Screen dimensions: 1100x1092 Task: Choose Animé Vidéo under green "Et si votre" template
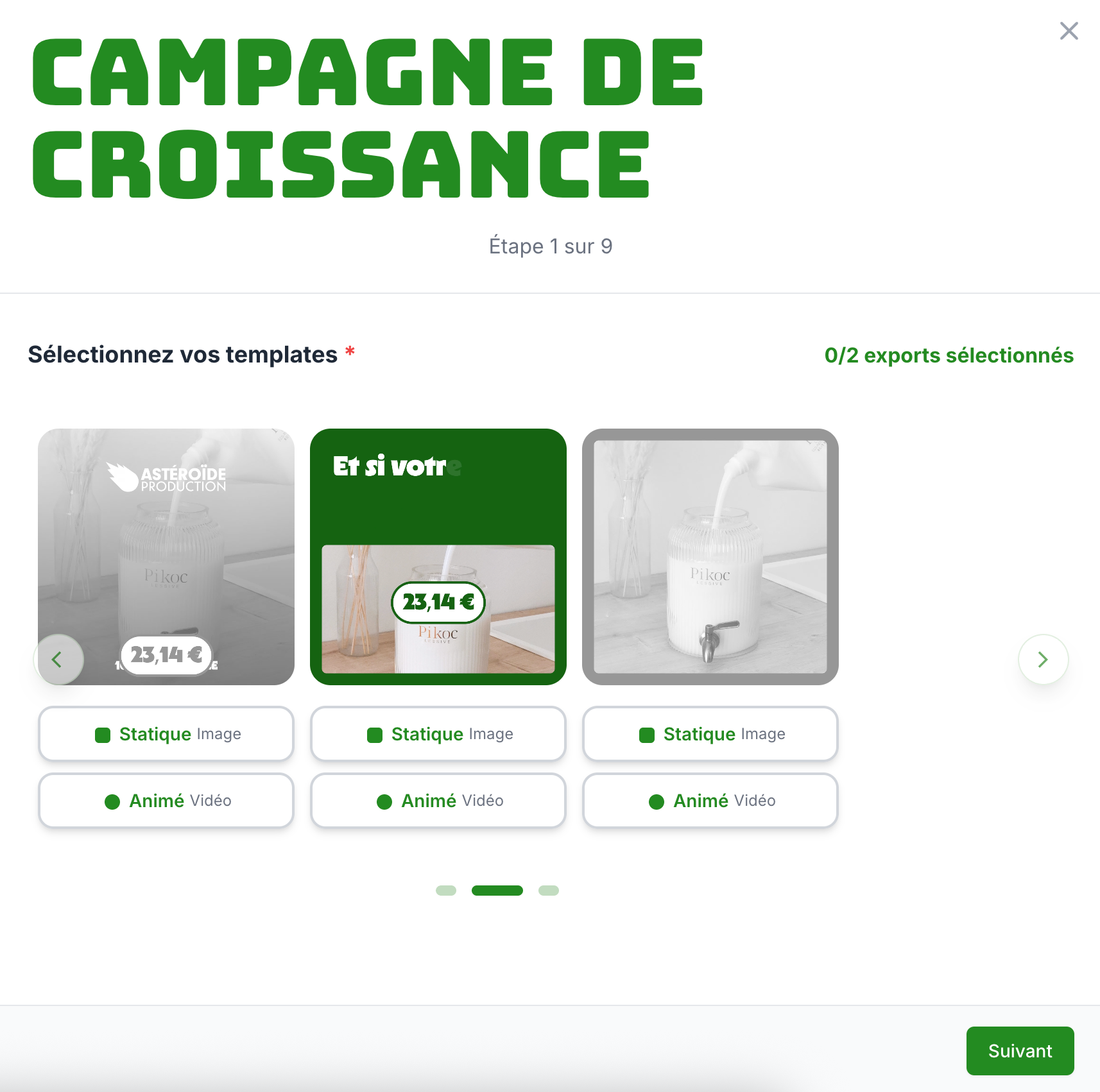click(x=438, y=800)
